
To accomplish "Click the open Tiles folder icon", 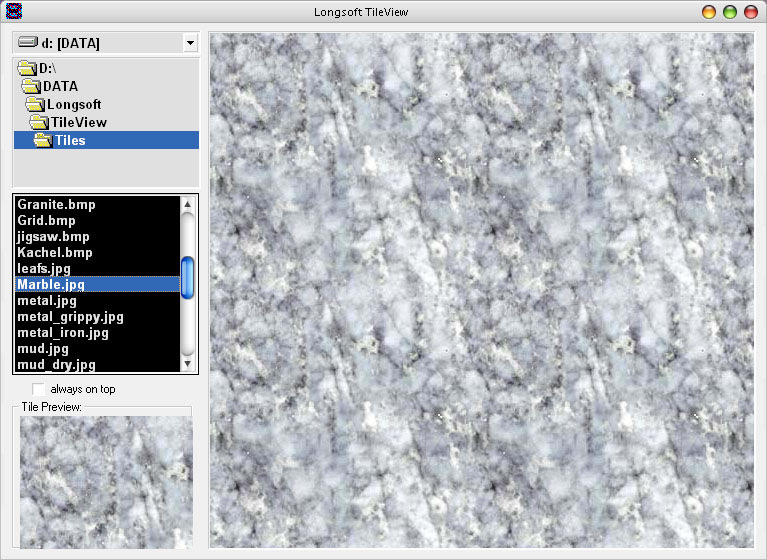I will [x=43, y=140].
